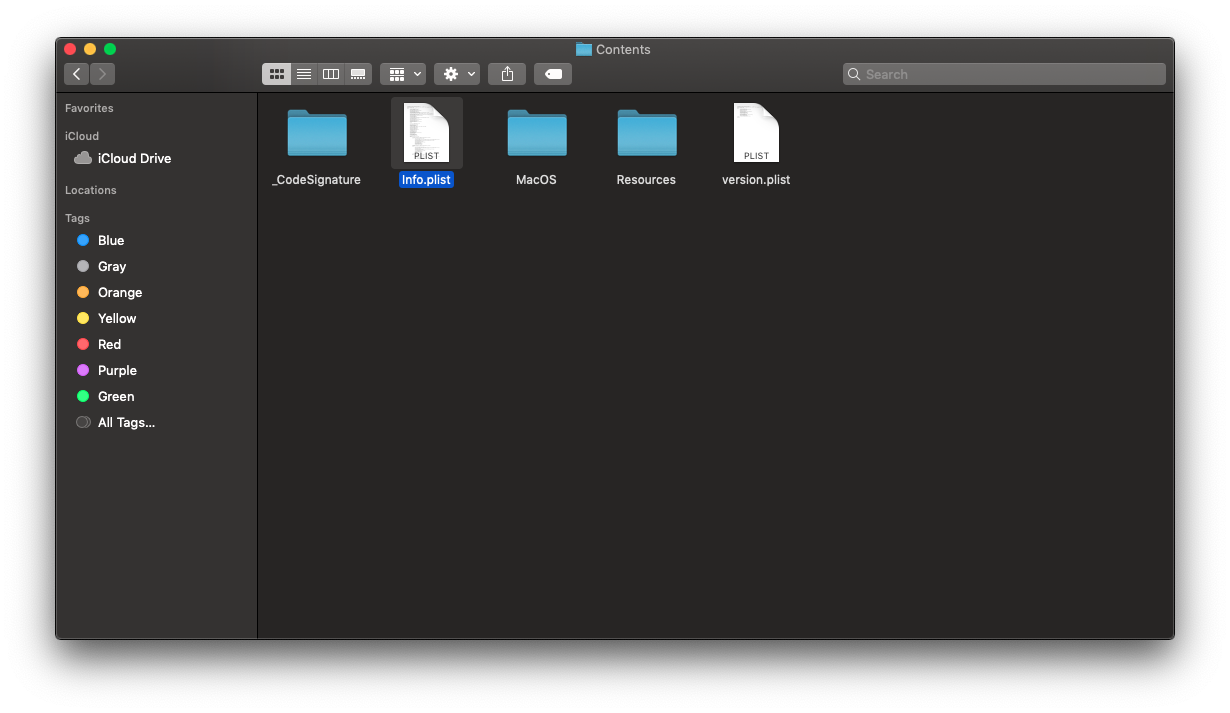Focus the Search field
The image size is (1230, 713).
tap(1004, 74)
